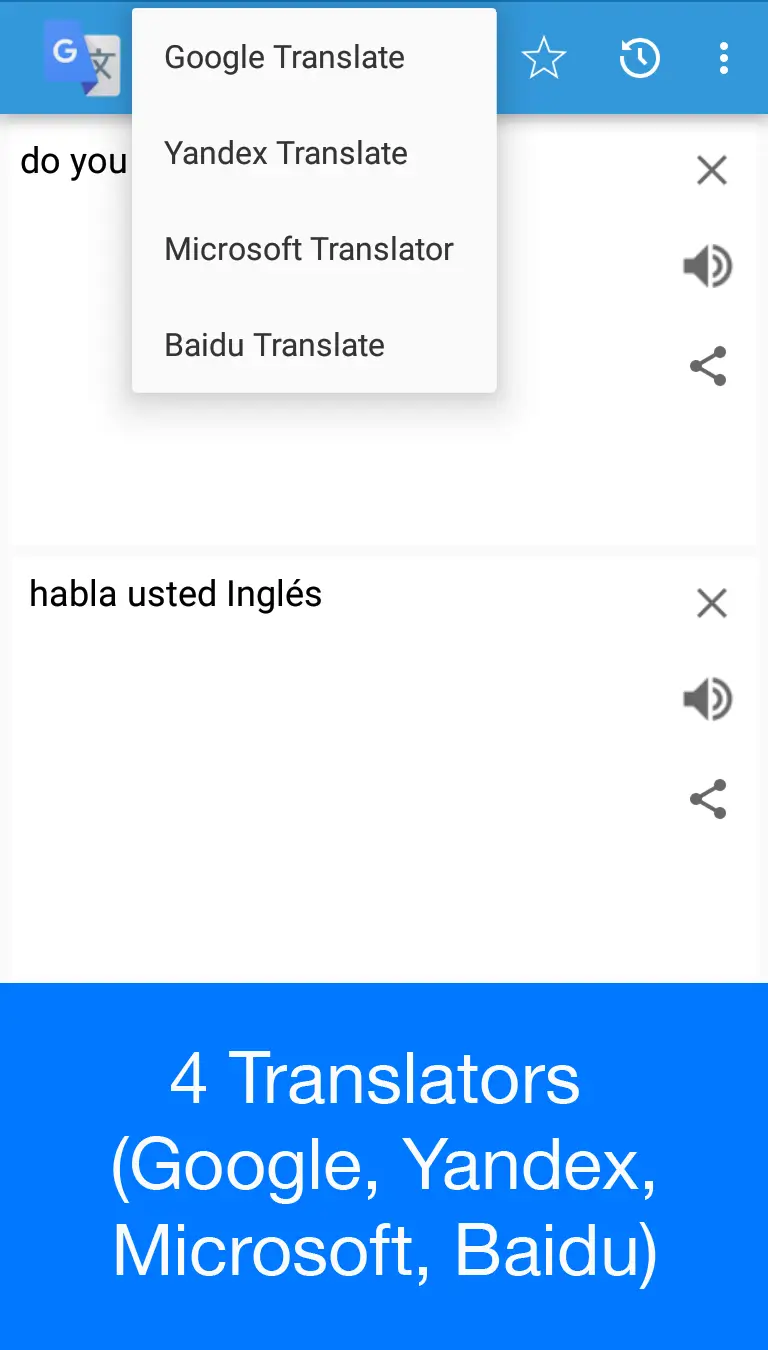Switch translator to Baidu Translate
Image resolution: width=768 pixels, height=1350 pixels.
coord(273,345)
